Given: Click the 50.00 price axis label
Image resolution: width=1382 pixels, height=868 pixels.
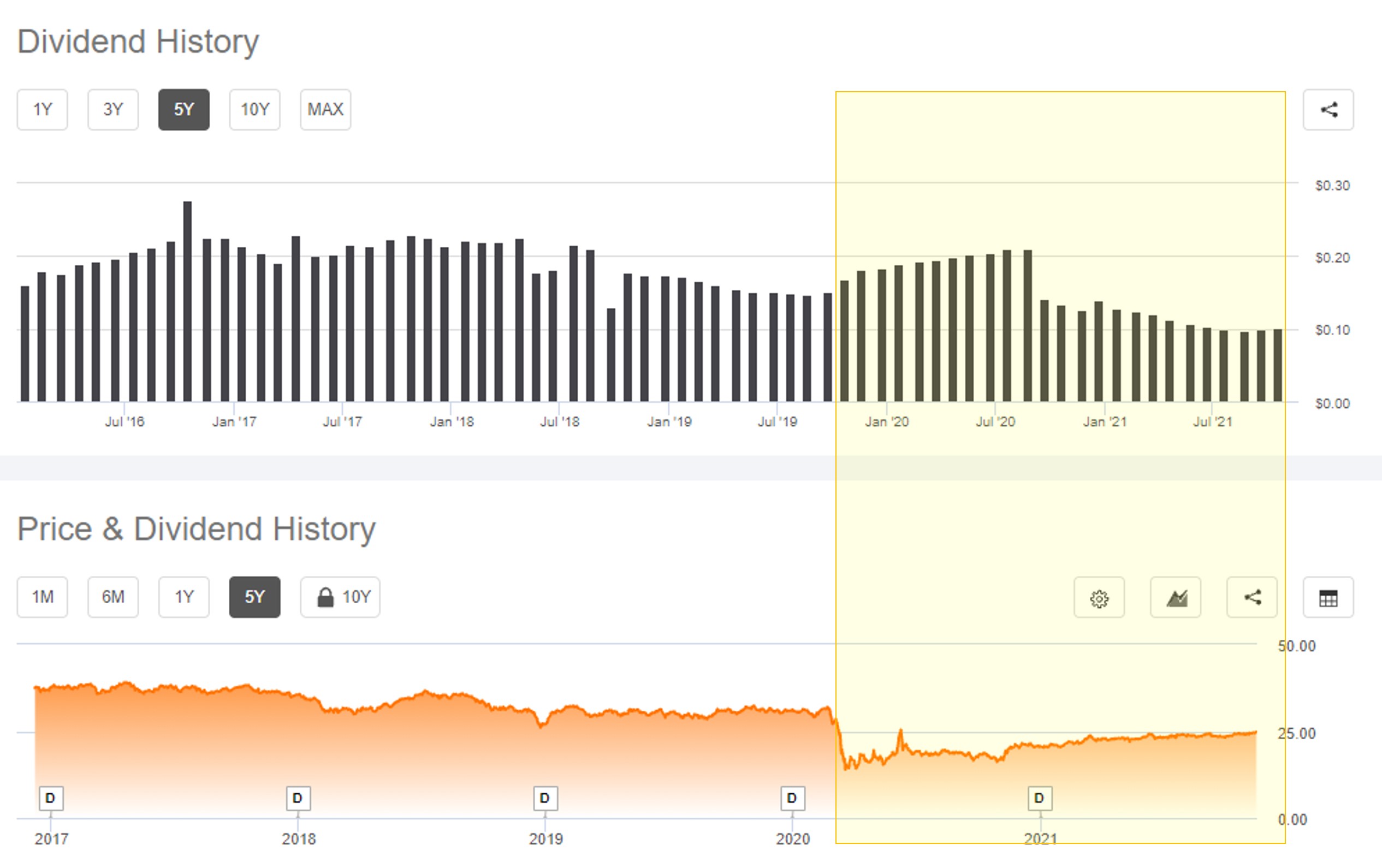Looking at the screenshot, I should (x=1296, y=646).
